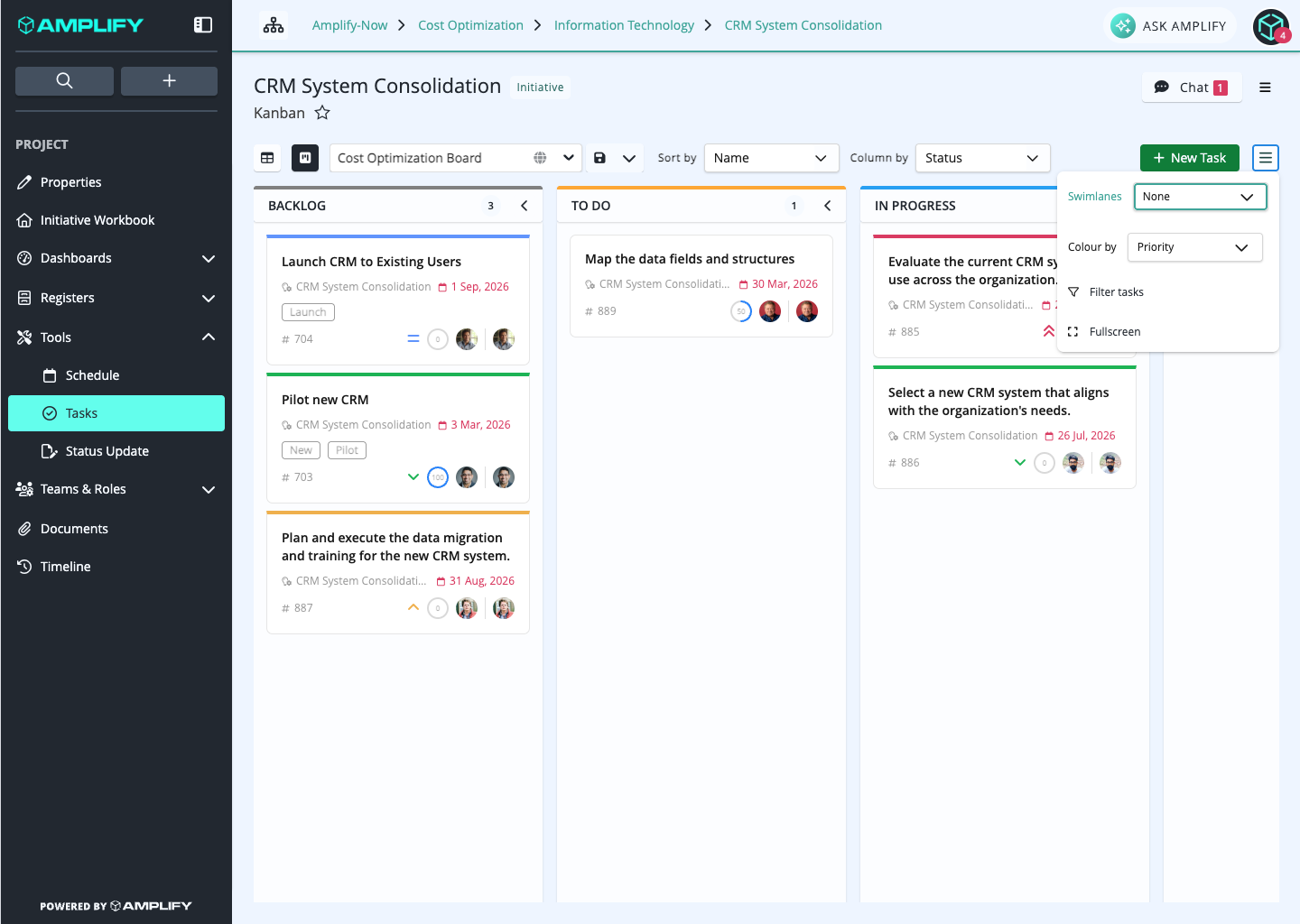This screenshot has height=924, width=1300.
Task: Go to Amplify-Now breadcrumb
Action: point(349,25)
